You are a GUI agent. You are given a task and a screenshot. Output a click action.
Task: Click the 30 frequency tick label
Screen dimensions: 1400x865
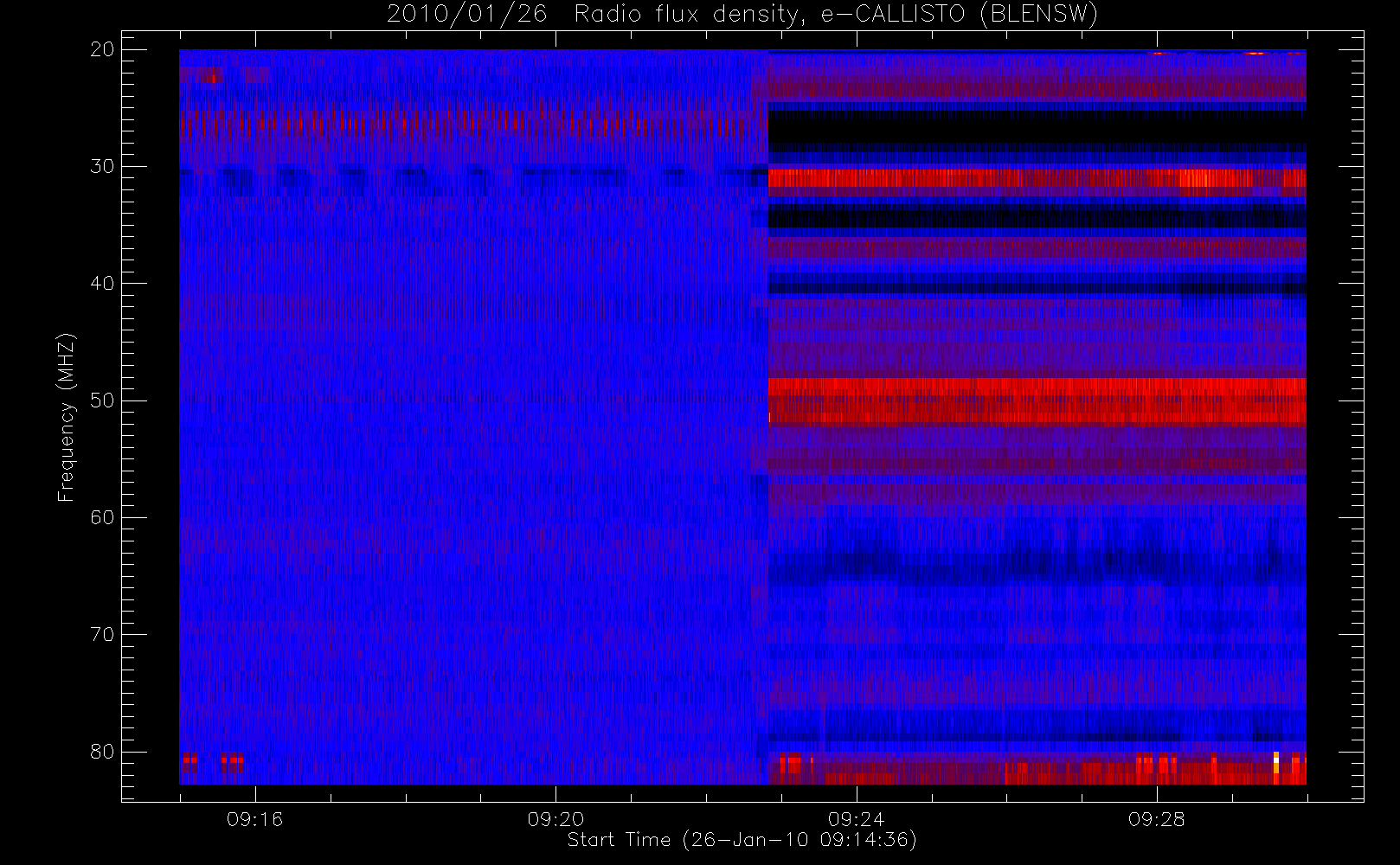tap(102, 167)
